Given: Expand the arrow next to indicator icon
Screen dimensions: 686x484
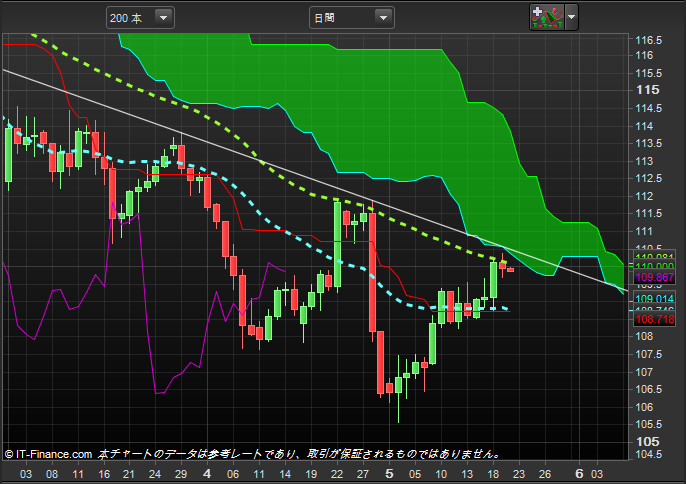Looking at the screenshot, I should point(571,18).
